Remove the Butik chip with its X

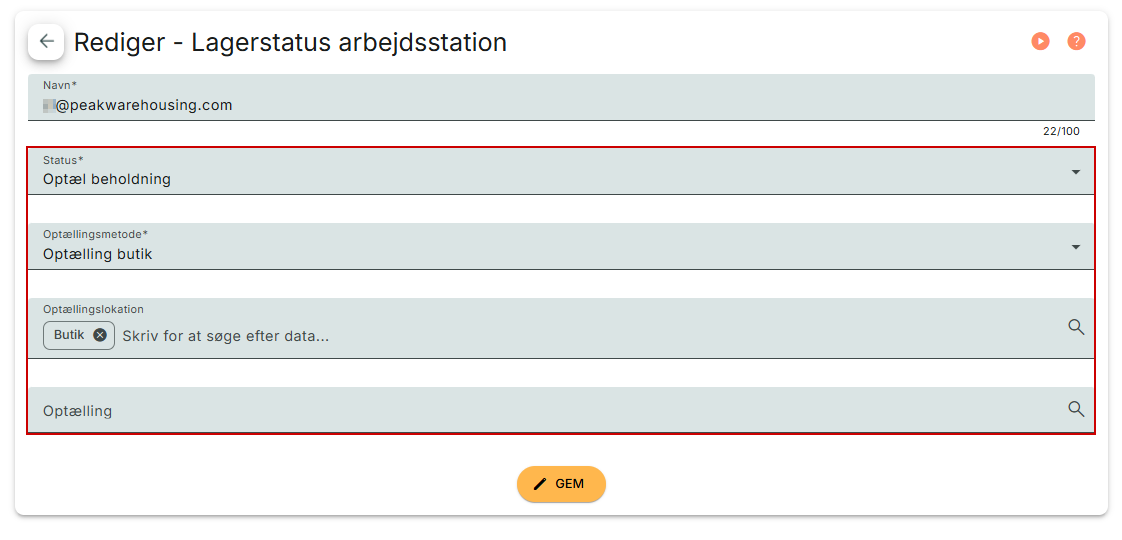(100, 335)
